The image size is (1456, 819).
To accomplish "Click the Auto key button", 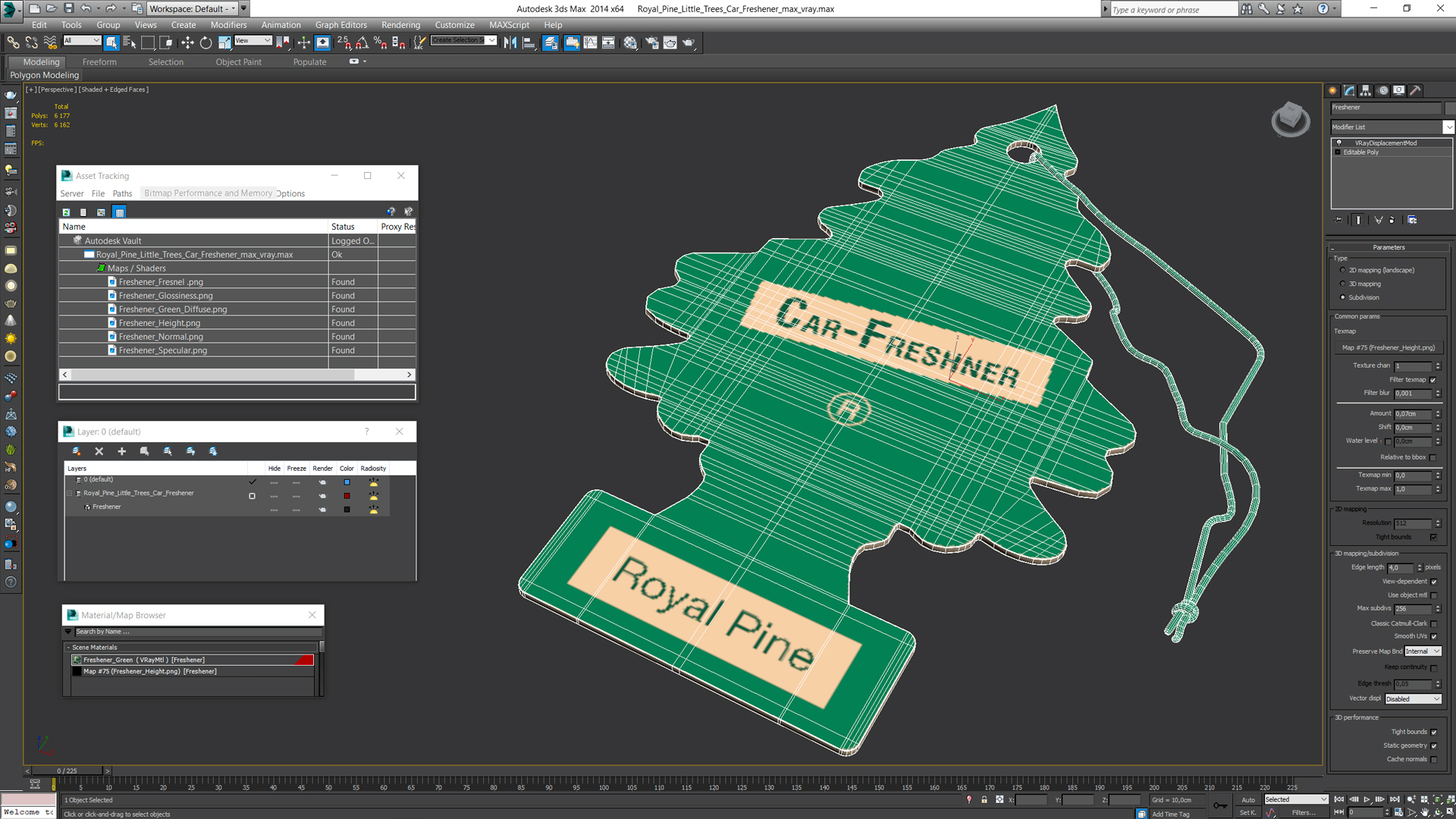I will pos(1248,799).
